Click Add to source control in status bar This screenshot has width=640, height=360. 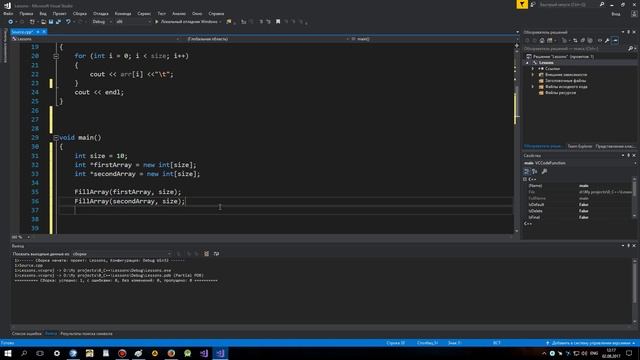click(589, 343)
